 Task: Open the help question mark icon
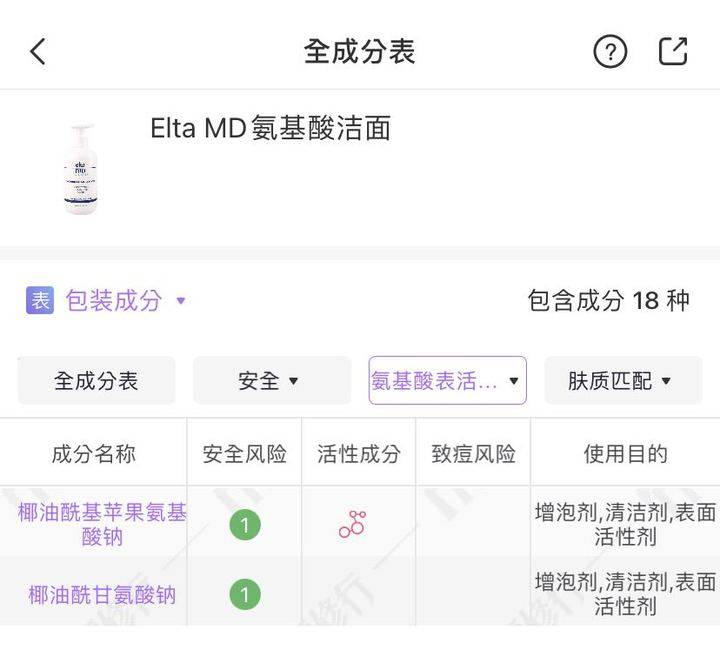point(610,52)
